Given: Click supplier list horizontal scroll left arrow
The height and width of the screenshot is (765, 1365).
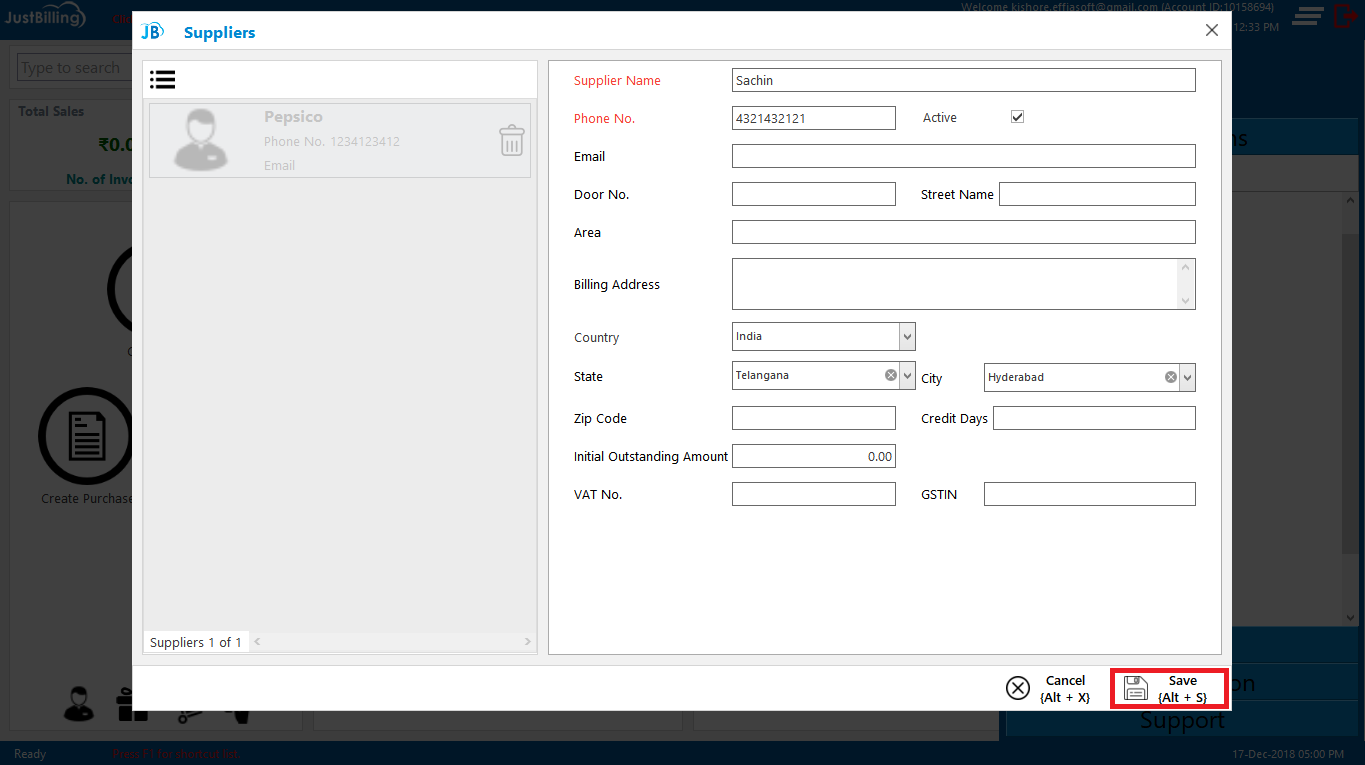Looking at the screenshot, I should (257, 642).
